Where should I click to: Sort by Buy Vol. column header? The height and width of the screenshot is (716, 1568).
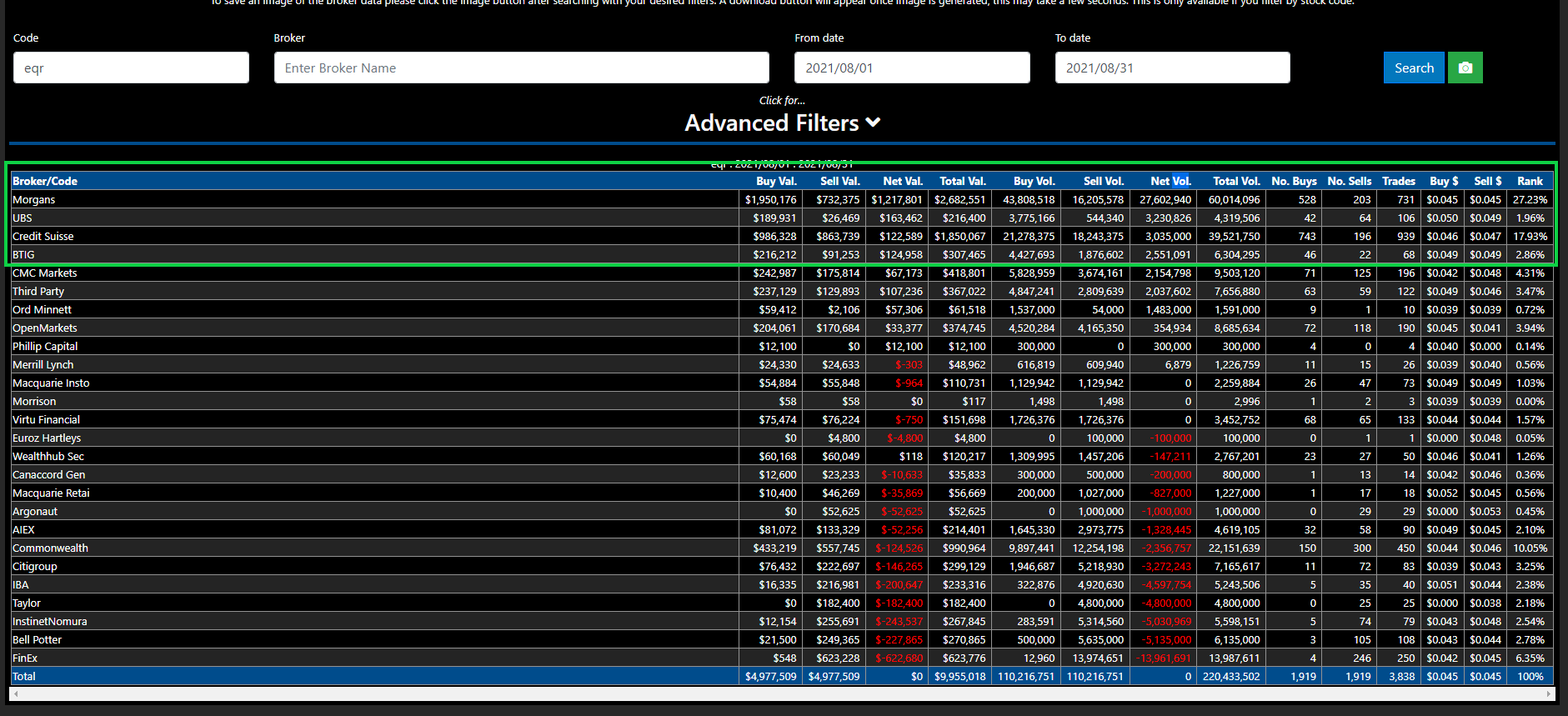(x=1034, y=181)
